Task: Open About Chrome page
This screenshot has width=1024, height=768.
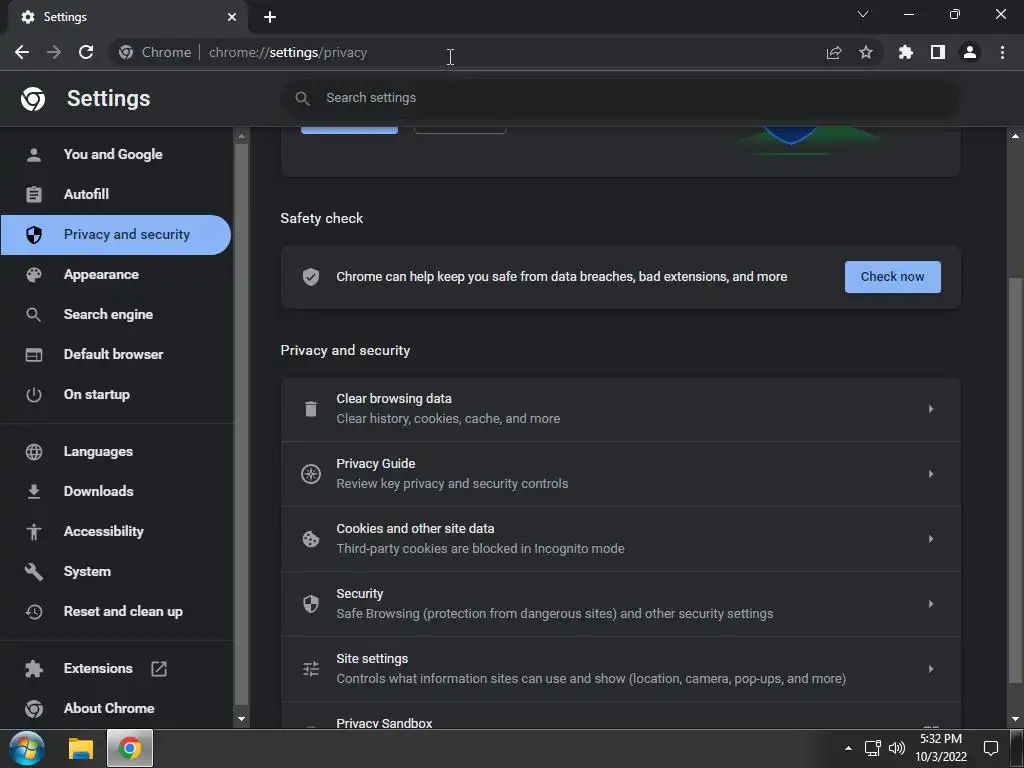Action: (116, 708)
